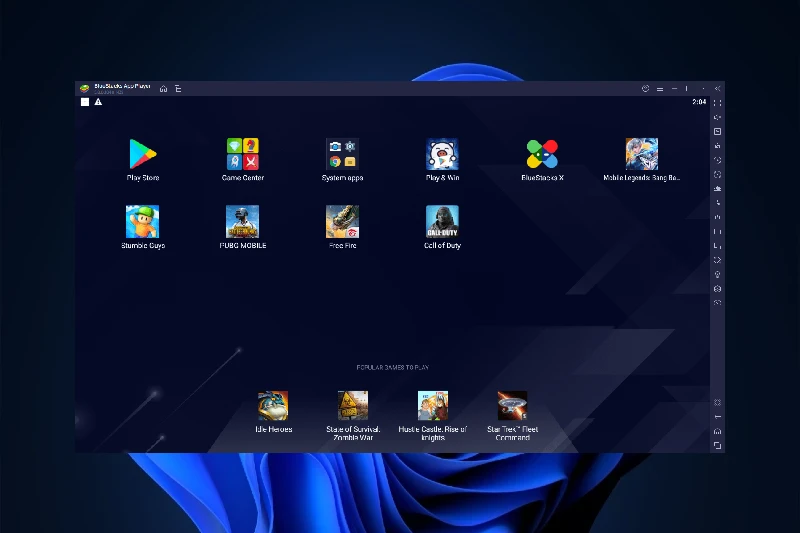
Task: Open Idle Heroes from popular games
Action: [x=273, y=406]
